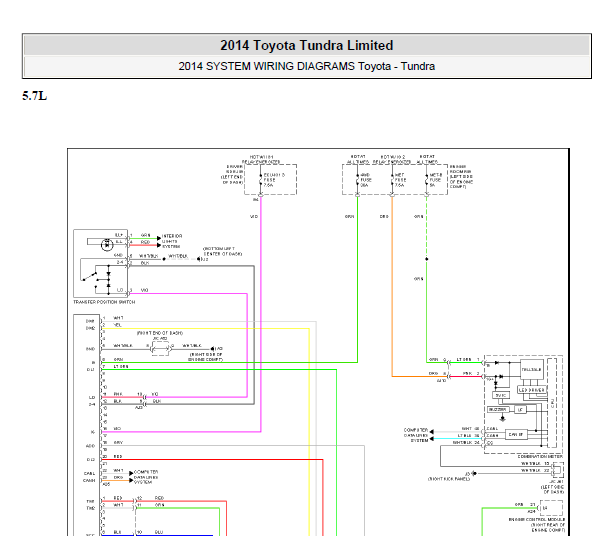The image size is (608, 536).
Task: Click the "YEL" wire label at pin 2
Action: [117, 325]
